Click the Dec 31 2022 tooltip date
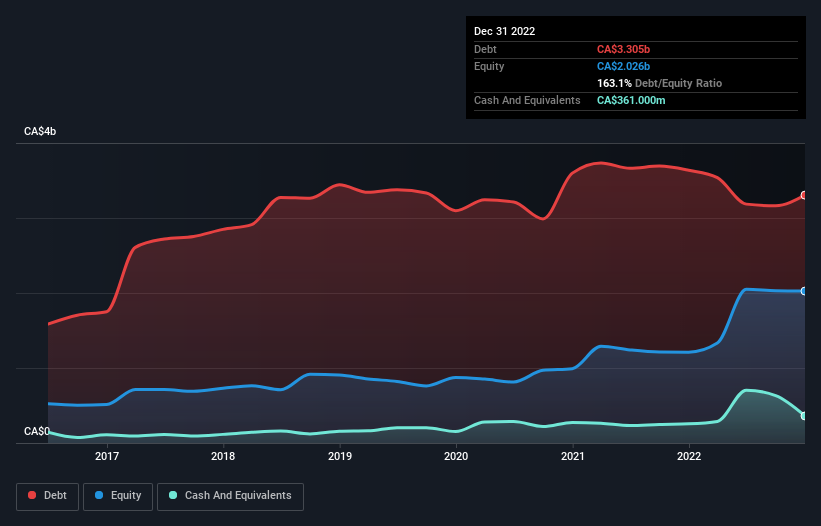Viewport: 821px width, 526px height. 504,31
